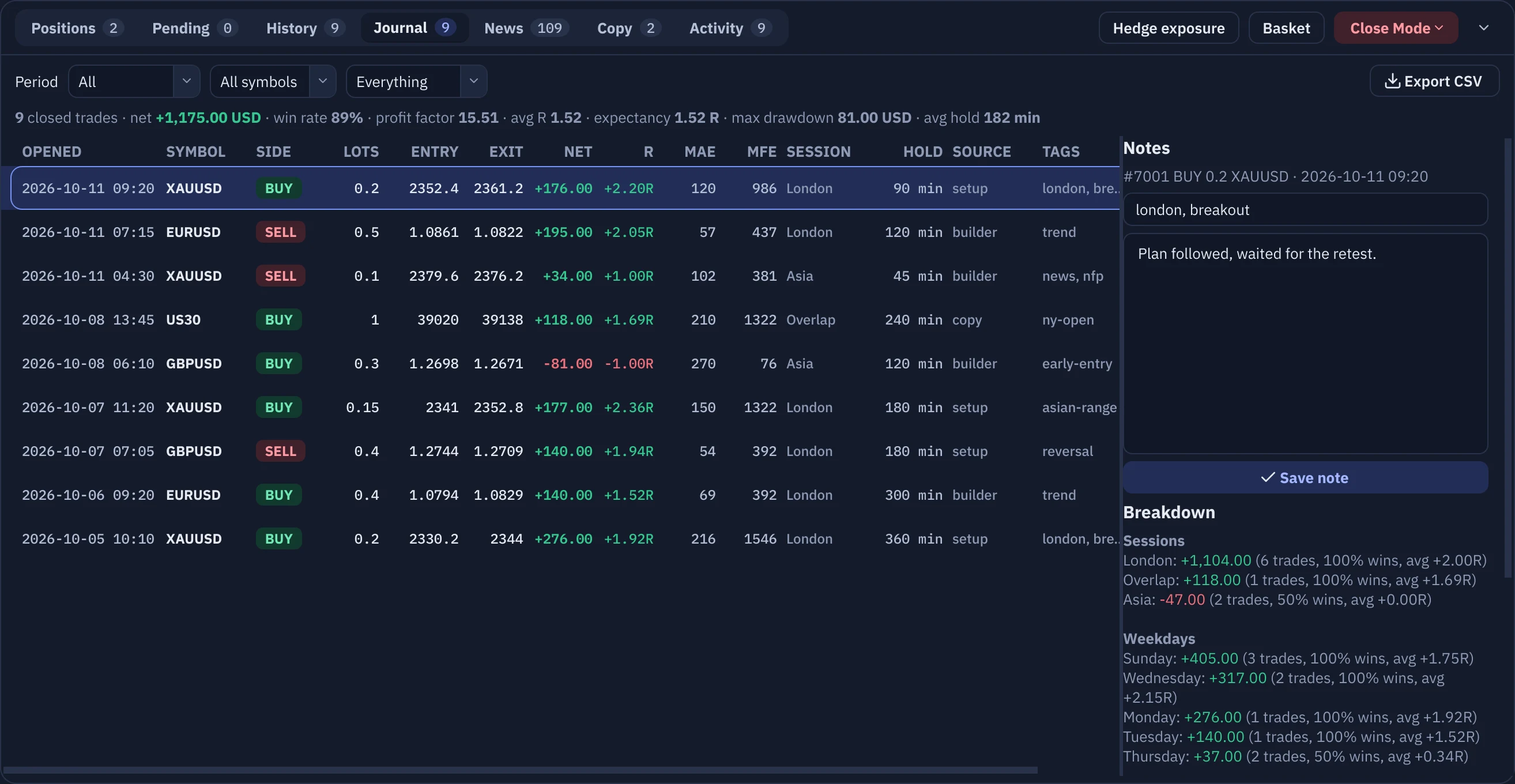Viewport: 1515px width, 784px height.
Task: Open the Everything filter dropdown
Action: (416, 81)
